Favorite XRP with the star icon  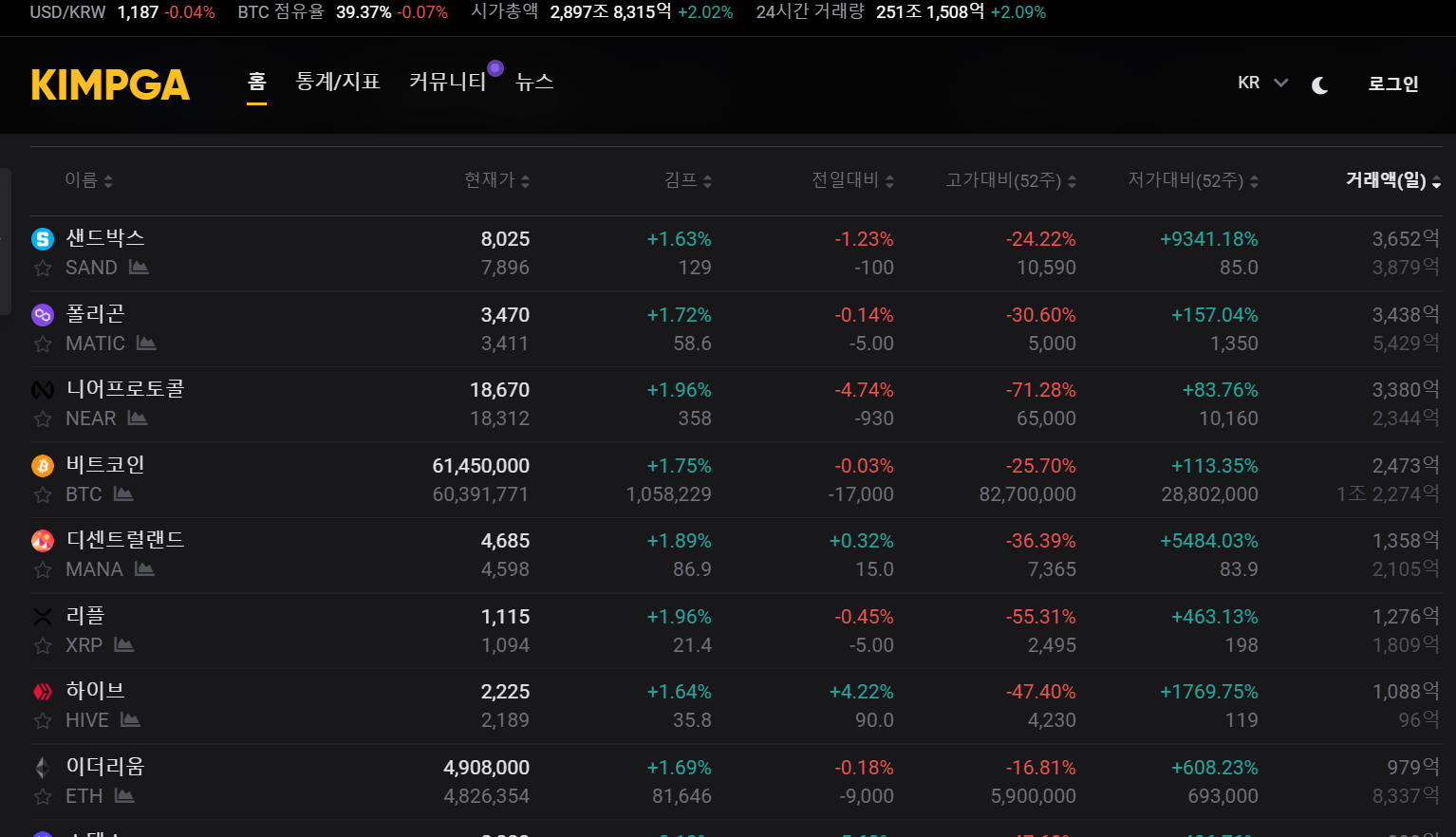point(43,645)
